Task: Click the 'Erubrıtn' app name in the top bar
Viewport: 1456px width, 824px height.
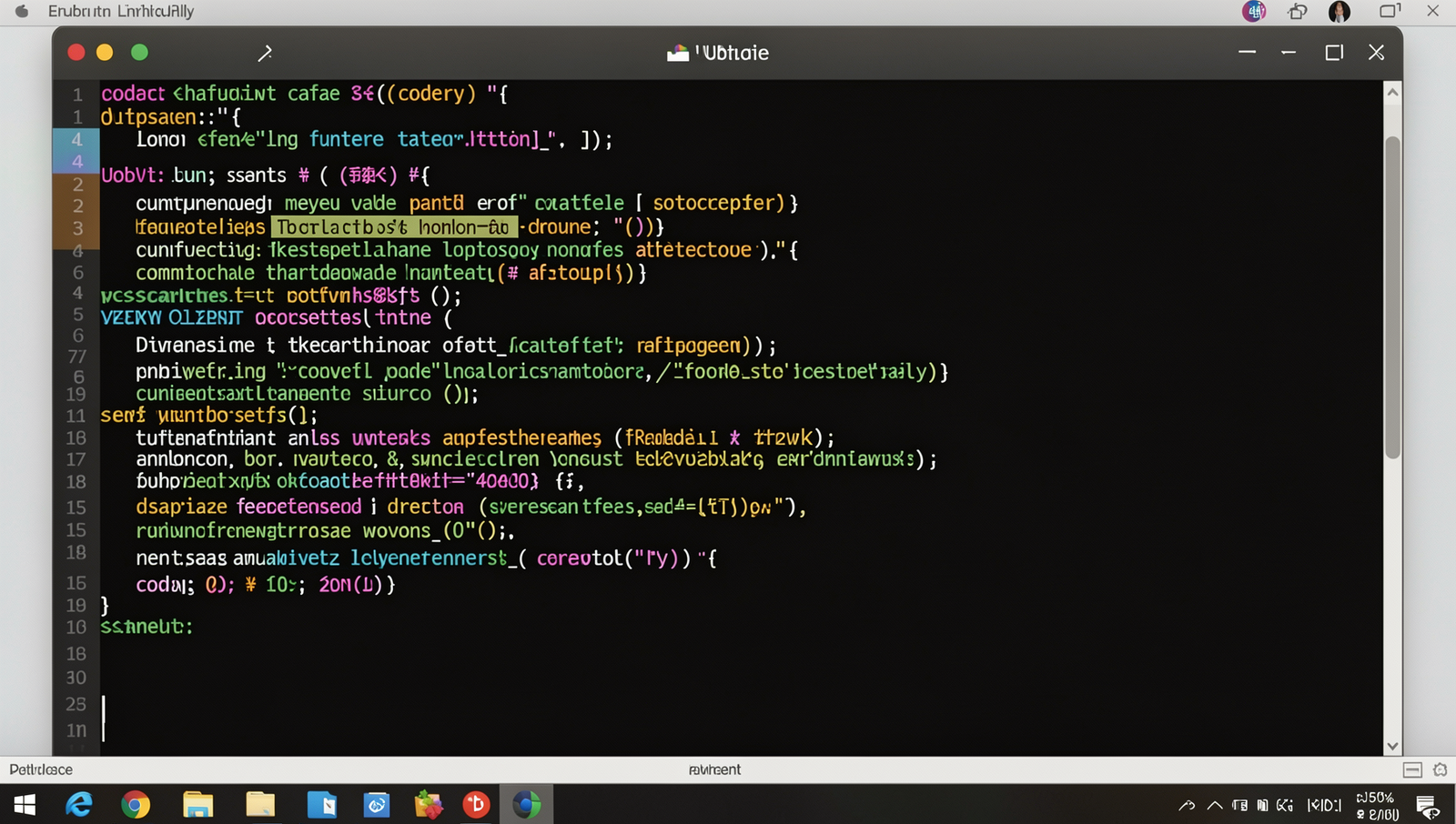Action: click(80, 12)
